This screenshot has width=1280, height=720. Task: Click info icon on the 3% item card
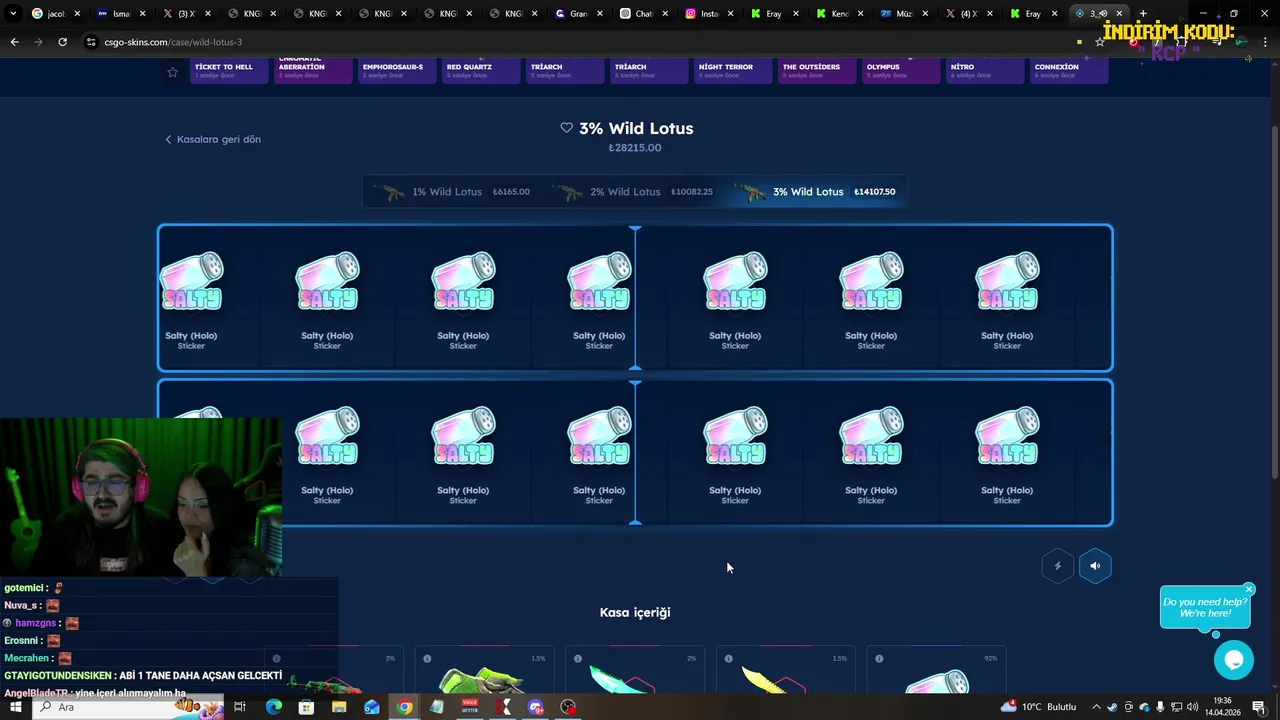(276, 658)
